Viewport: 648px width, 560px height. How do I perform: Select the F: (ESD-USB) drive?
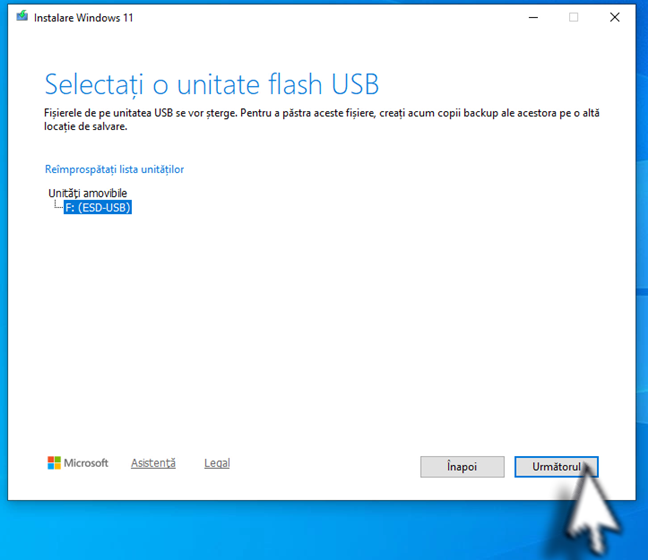[x=98, y=207]
